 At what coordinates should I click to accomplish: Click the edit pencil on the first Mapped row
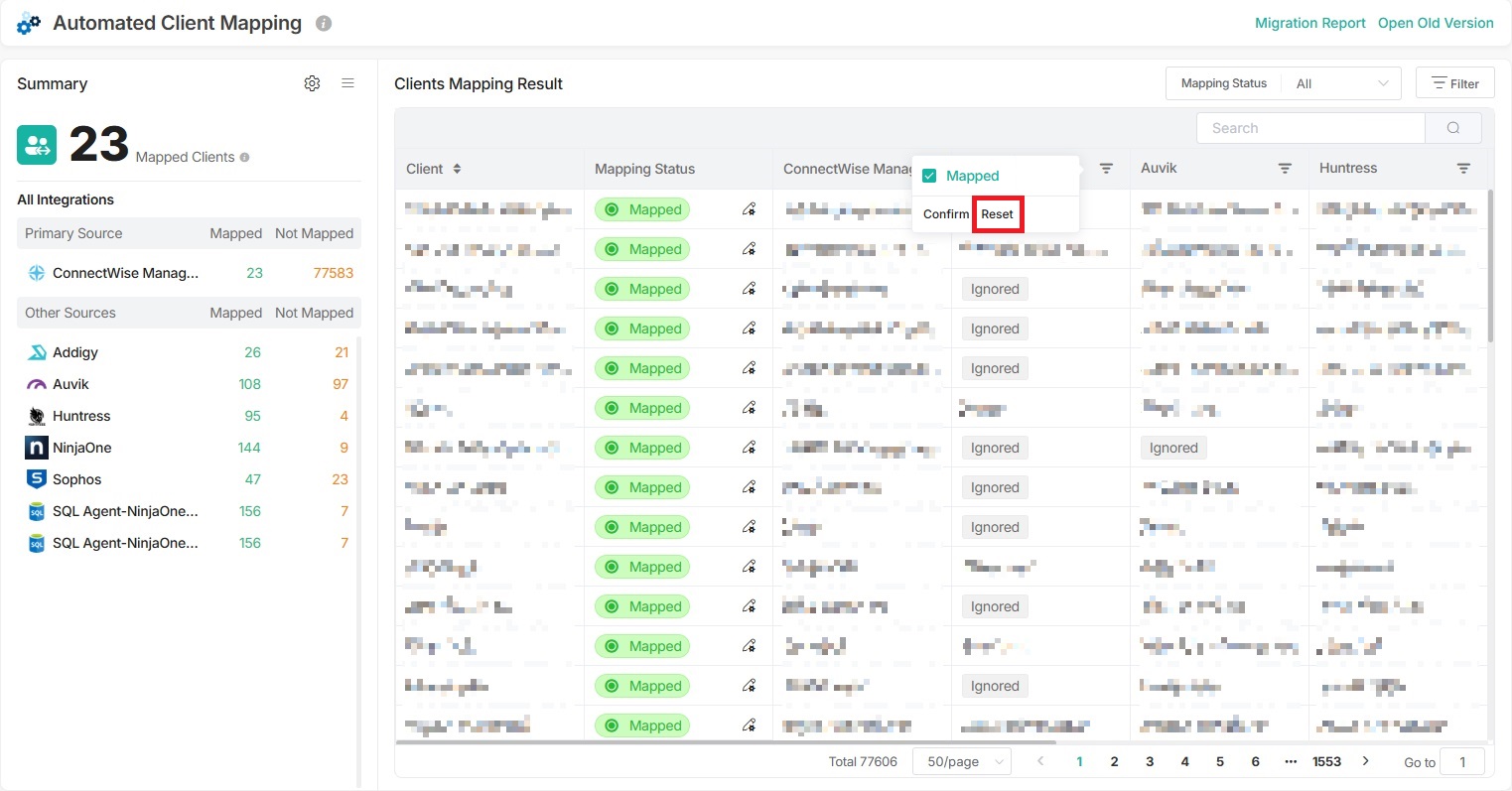coord(750,209)
